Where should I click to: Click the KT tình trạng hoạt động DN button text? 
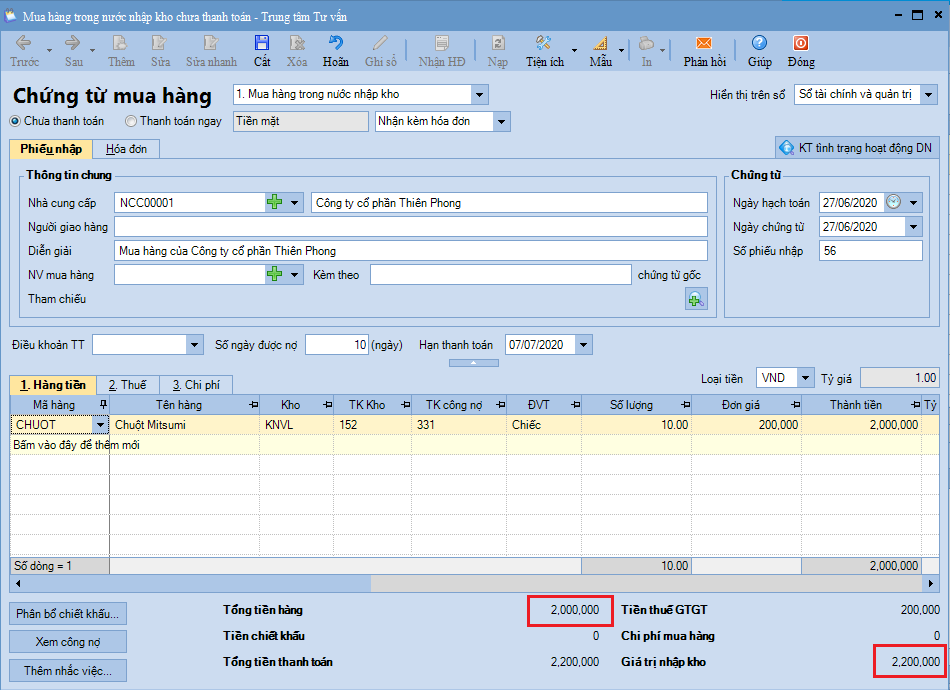[x=865, y=148]
